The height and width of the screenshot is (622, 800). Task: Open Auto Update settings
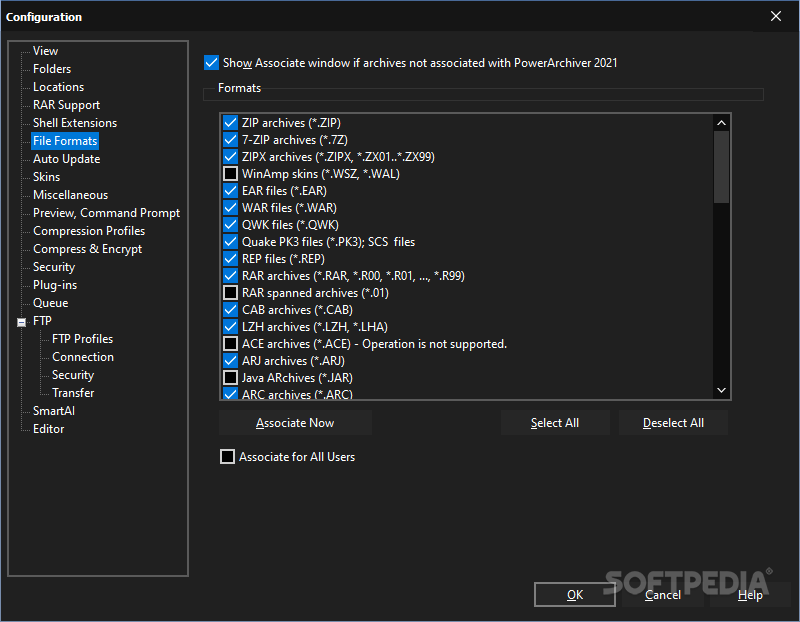click(66, 159)
